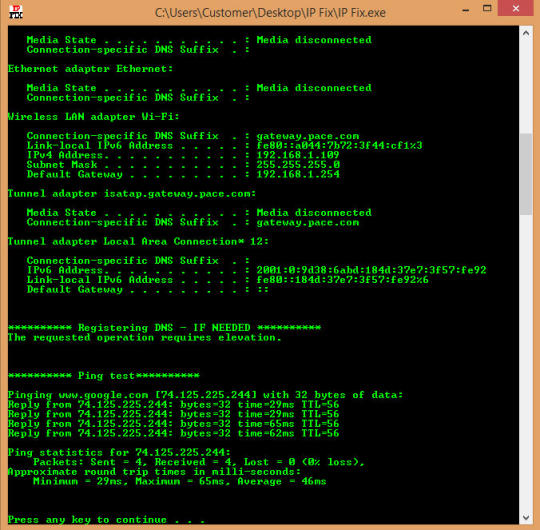Viewport: 540px width, 530px height.
Task: Click 'Media disconnected' under the isatap tunnel adapter
Action: click(314, 212)
